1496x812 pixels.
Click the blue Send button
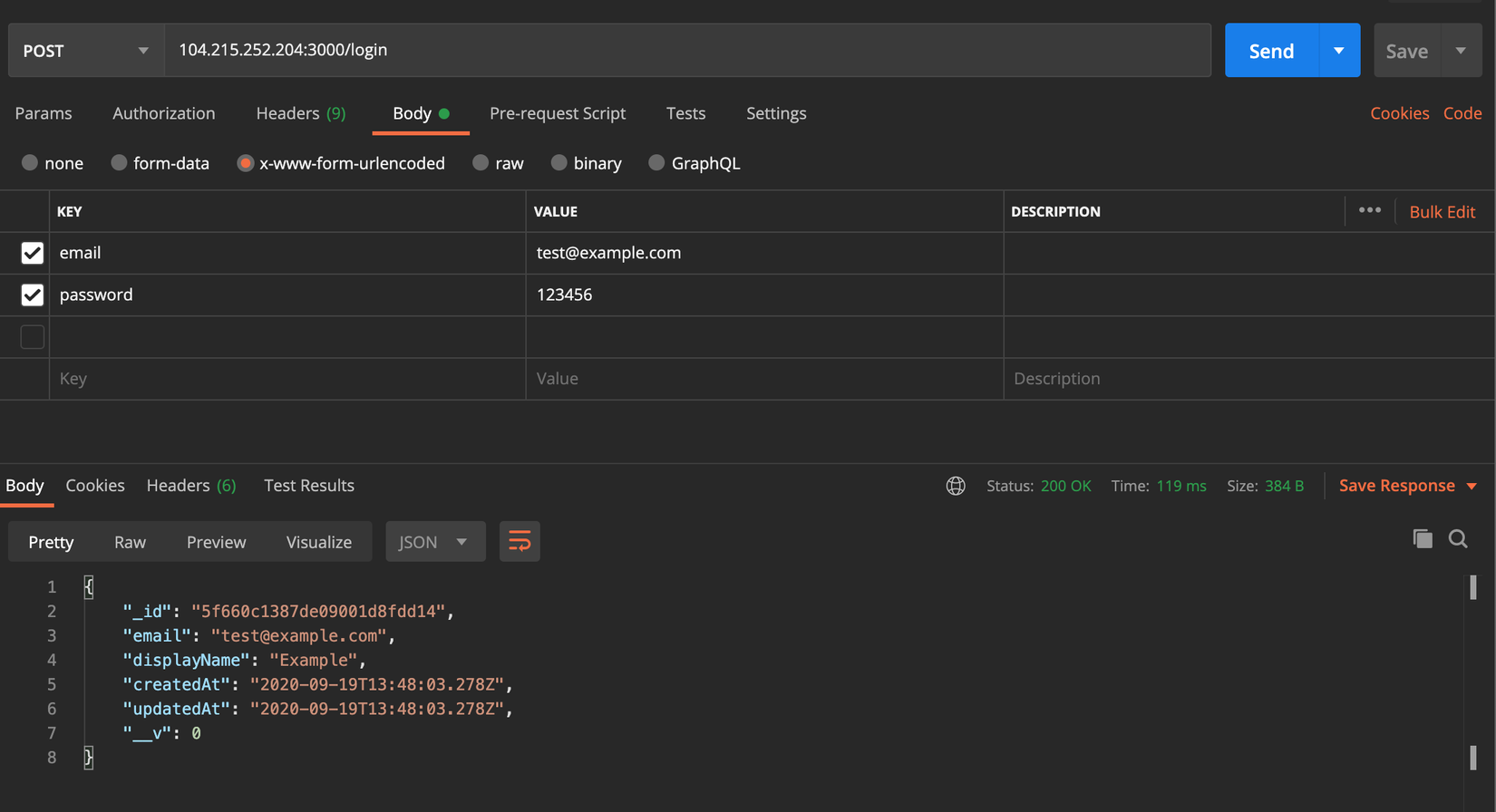(x=1270, y=51)
